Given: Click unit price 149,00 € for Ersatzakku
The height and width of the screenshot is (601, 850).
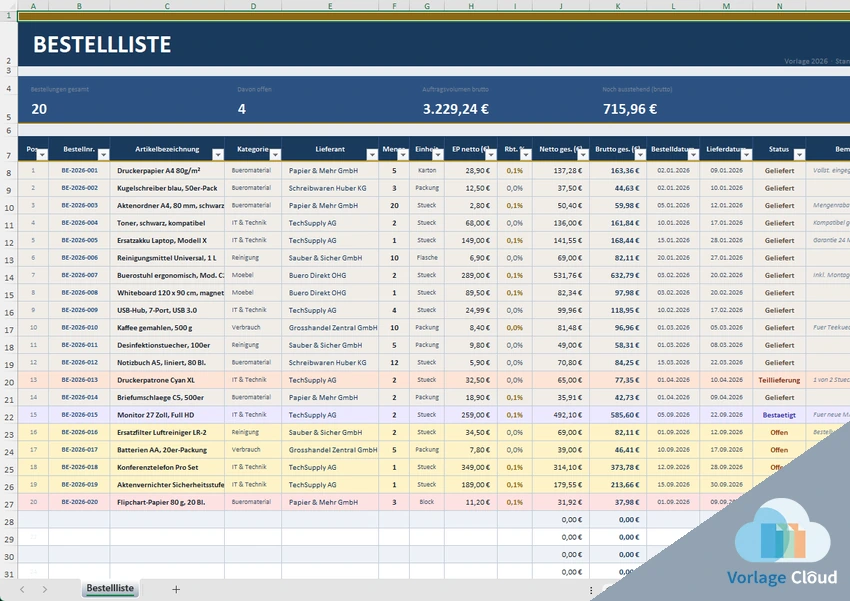Looking at the screenshot, I should 475,240.
